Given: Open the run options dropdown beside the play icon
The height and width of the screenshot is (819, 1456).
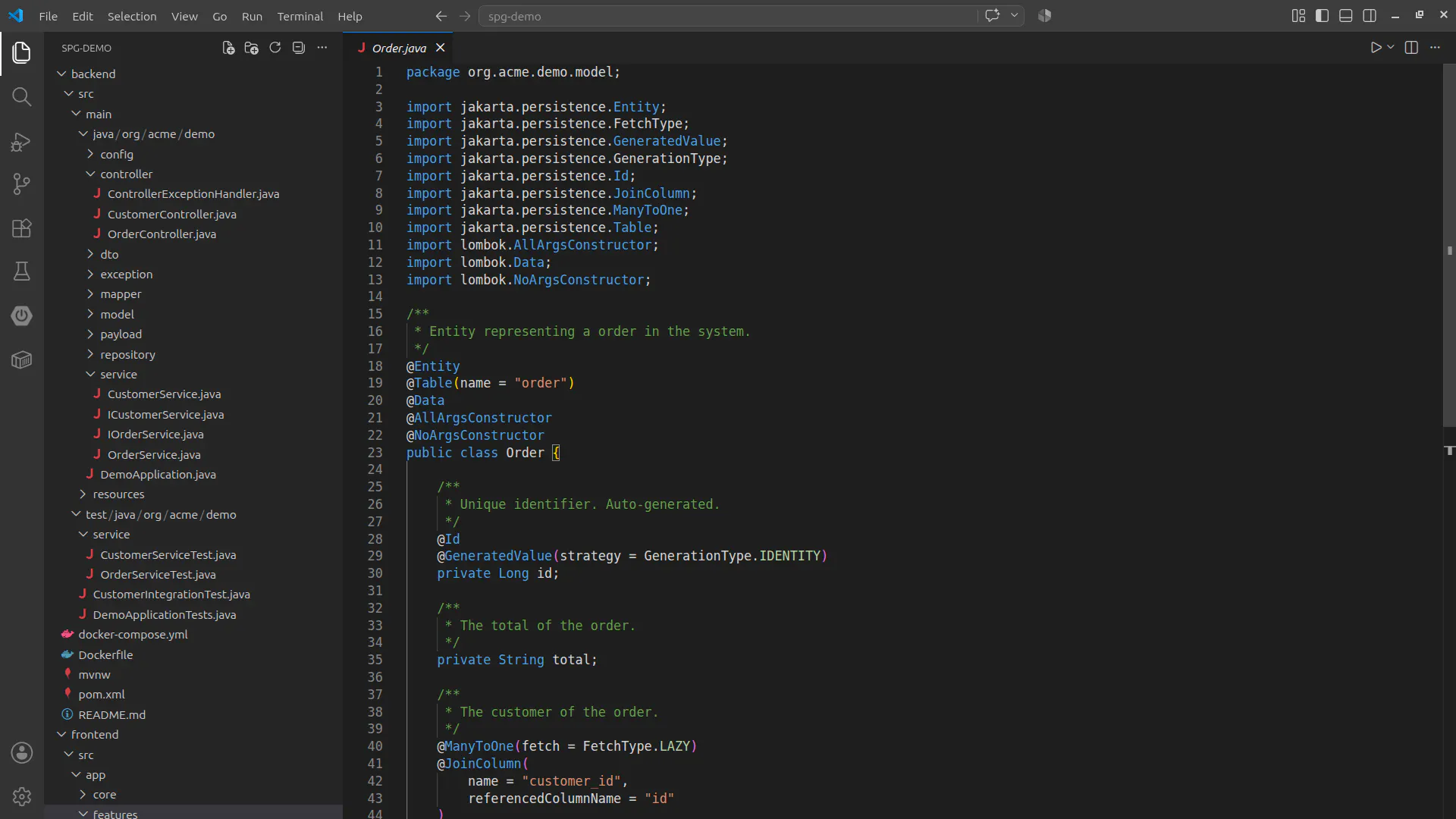Looking at the screenshot, I should click(1391, 48).
